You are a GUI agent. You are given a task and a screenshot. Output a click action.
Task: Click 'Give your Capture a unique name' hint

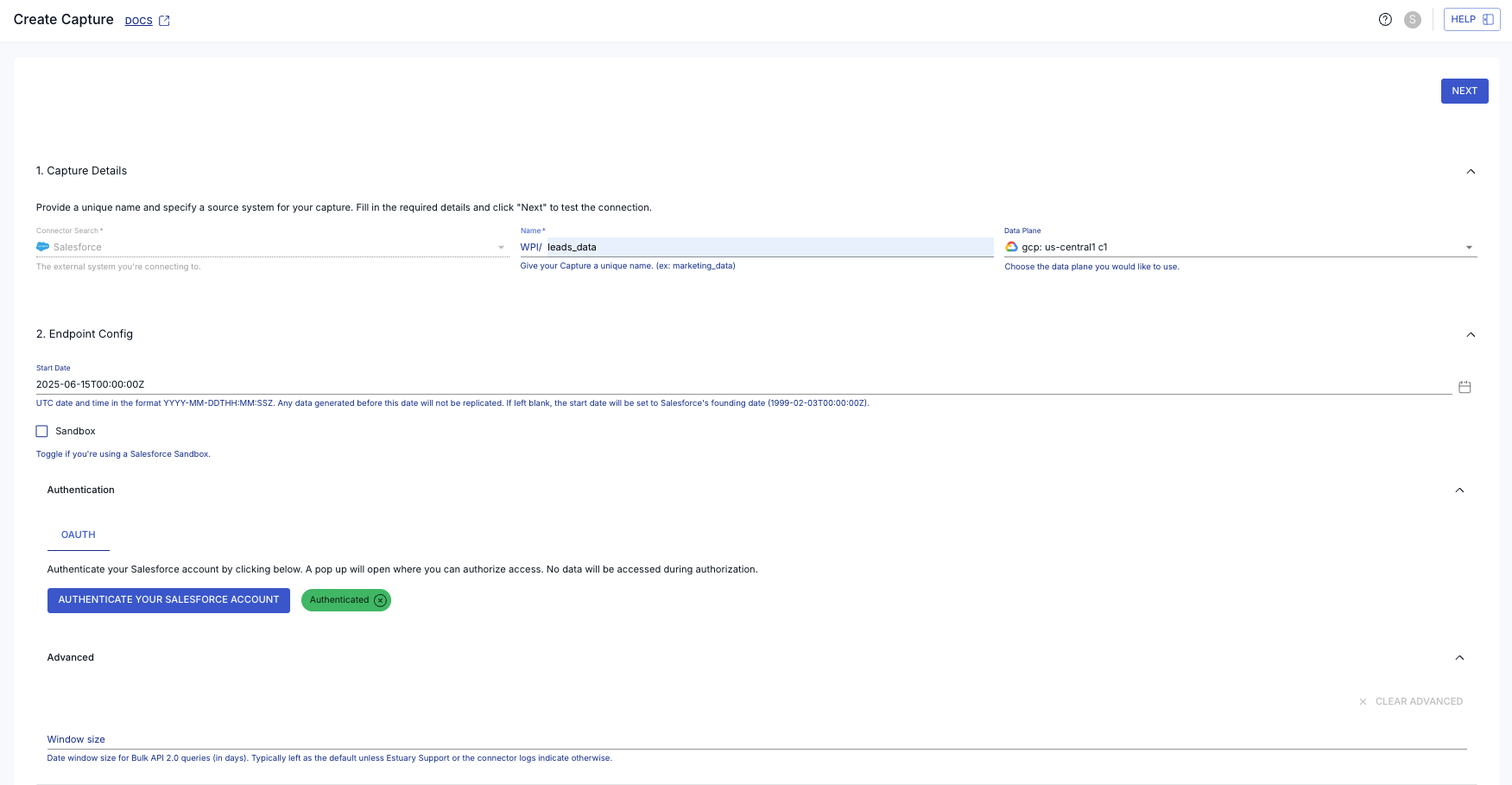[628, 266]
